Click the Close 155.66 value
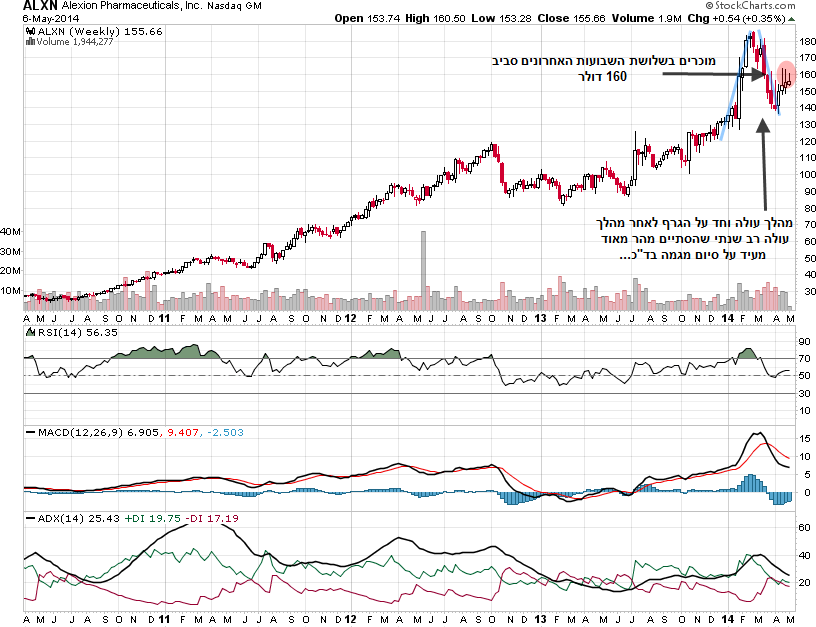Image resolution: width=816 pixels, height=627 pixels. pos(571,18)
